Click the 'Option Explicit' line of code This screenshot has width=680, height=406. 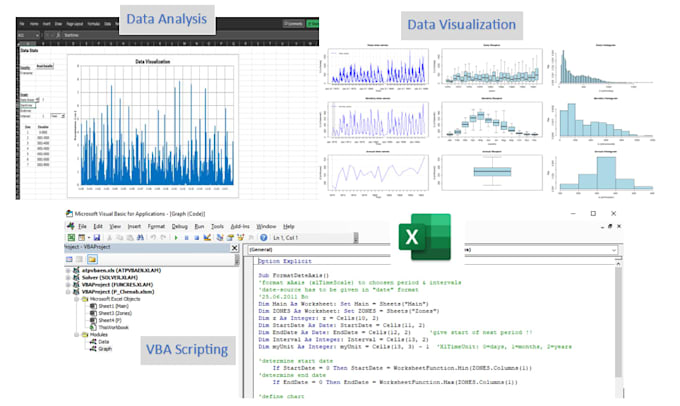coord(285,261)
